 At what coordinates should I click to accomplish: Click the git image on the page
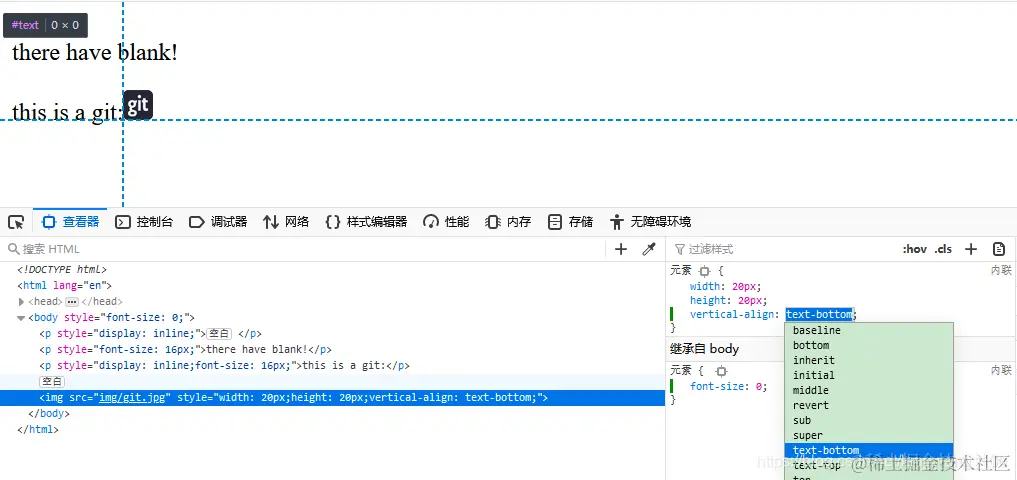point(138,105)
